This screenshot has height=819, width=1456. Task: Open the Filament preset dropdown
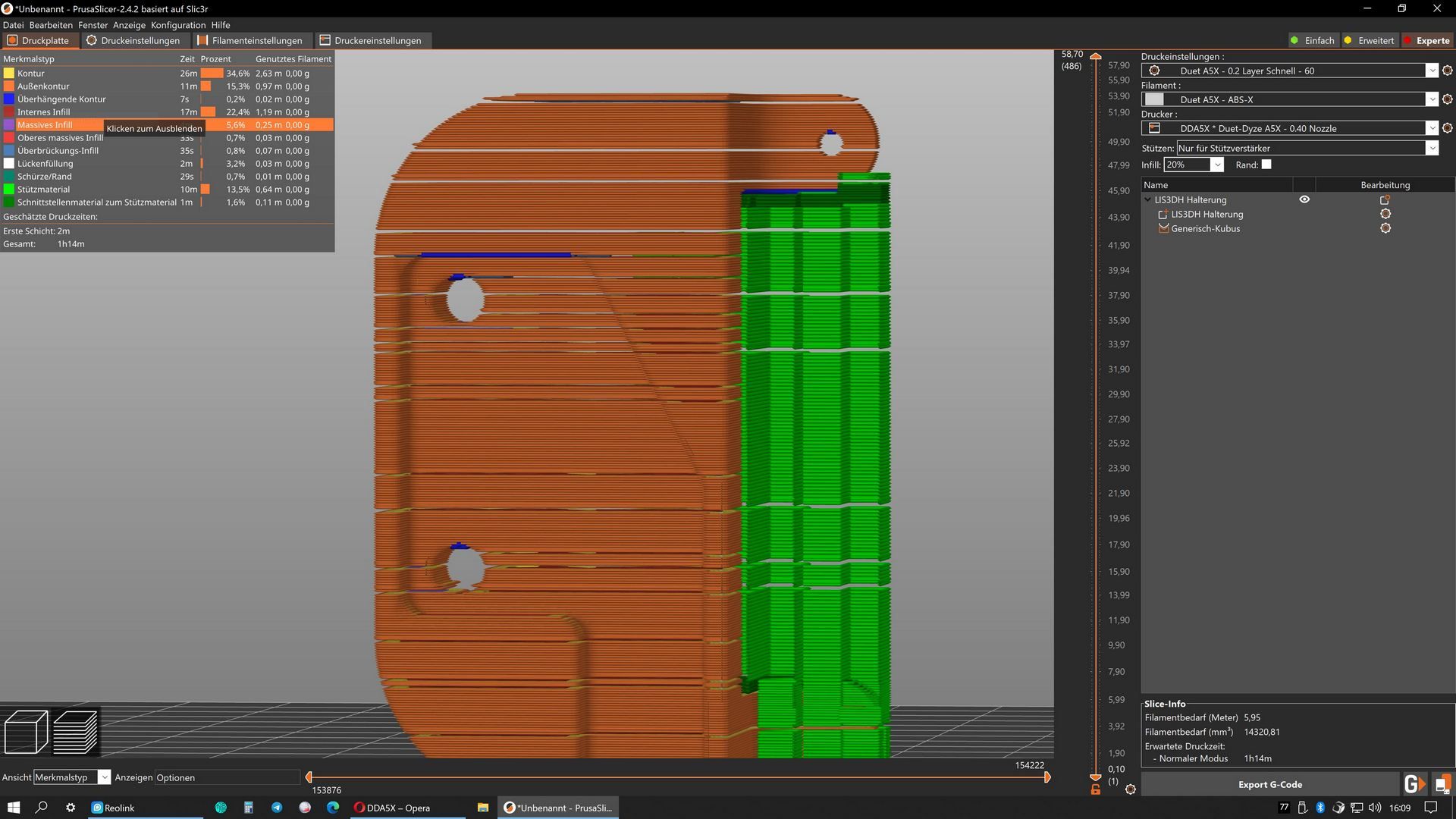point(1431,99)
